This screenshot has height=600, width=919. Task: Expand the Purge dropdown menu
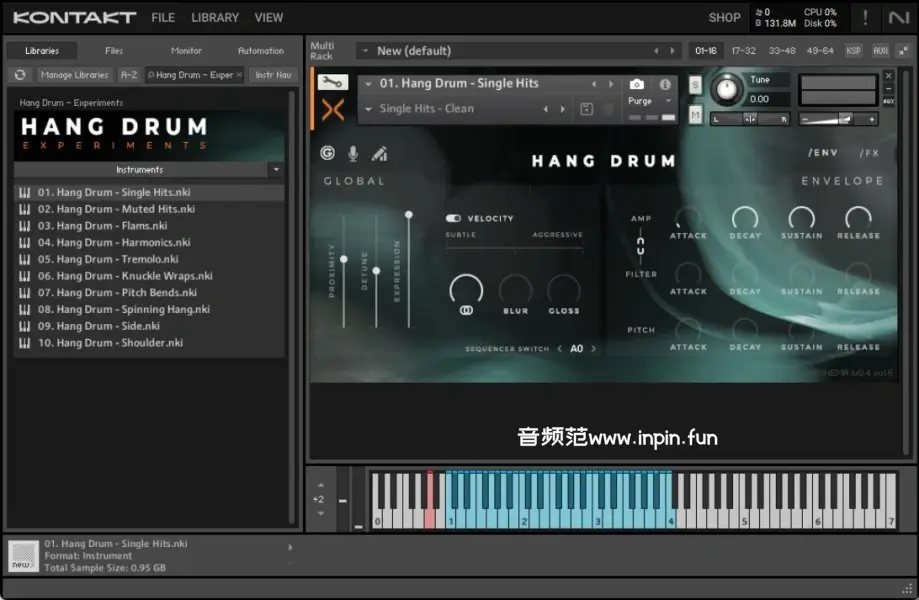pyautogui.click(x=668, y=101)
